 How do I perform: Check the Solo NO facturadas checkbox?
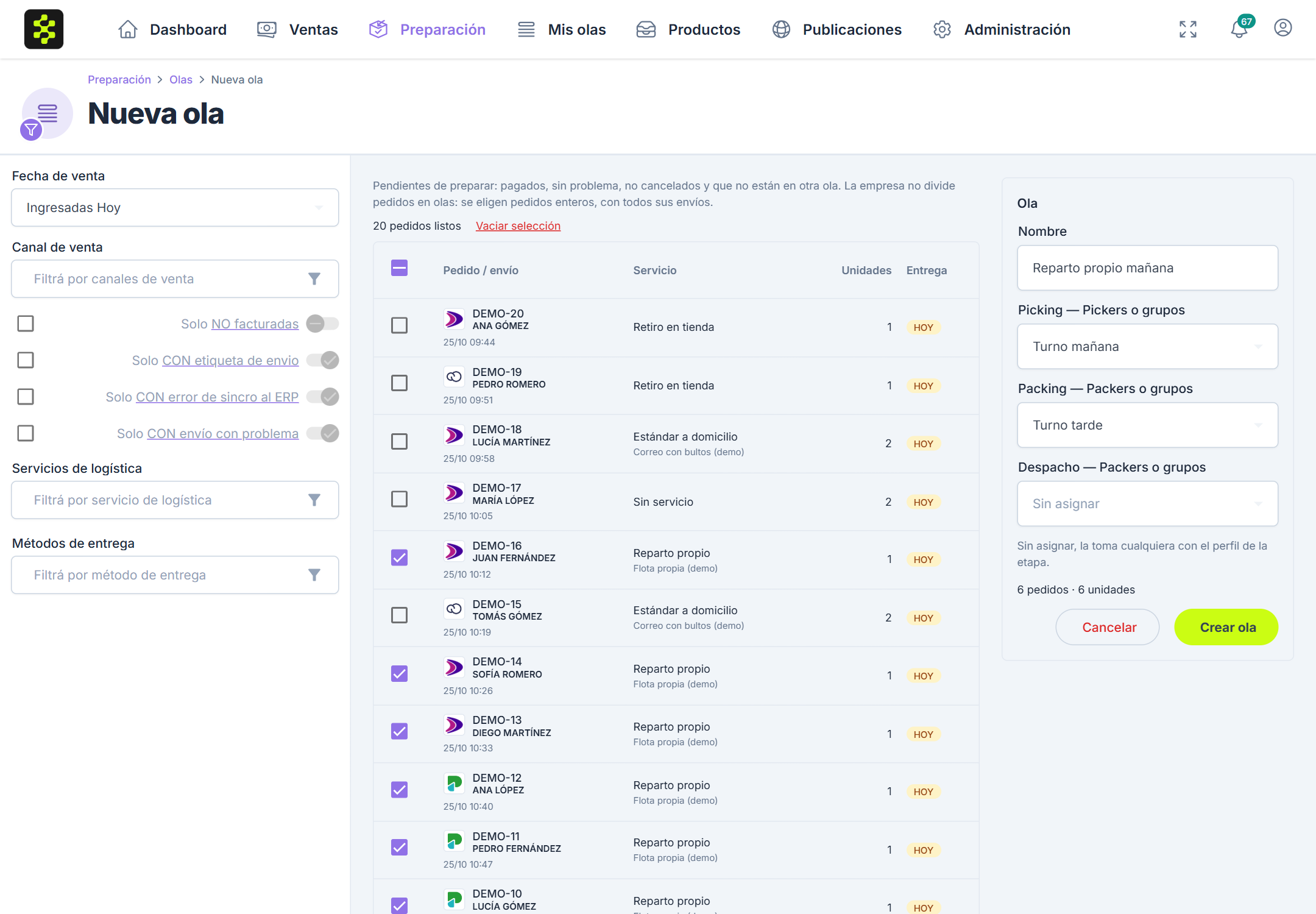pyautogui.click(x=26, y=324)
